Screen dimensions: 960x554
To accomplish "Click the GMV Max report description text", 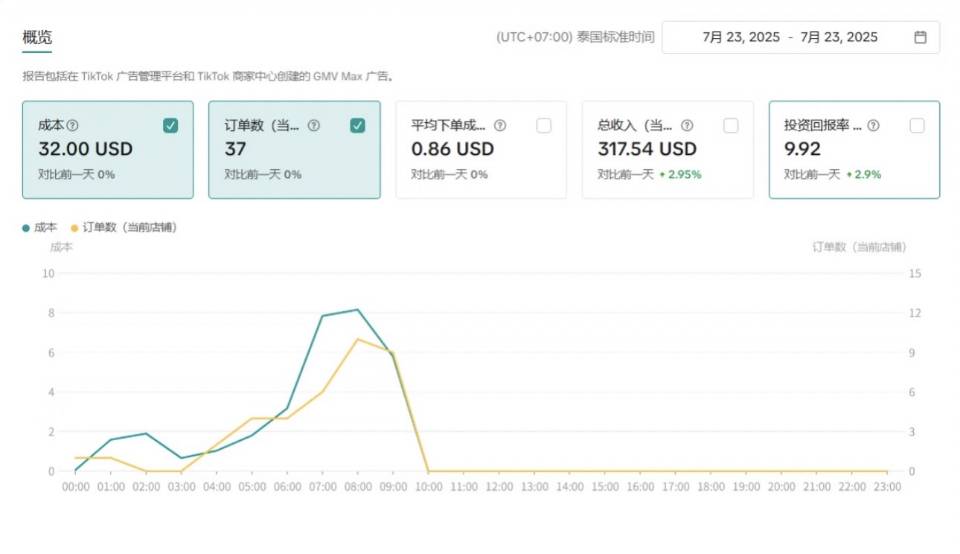I will point(208,77).
